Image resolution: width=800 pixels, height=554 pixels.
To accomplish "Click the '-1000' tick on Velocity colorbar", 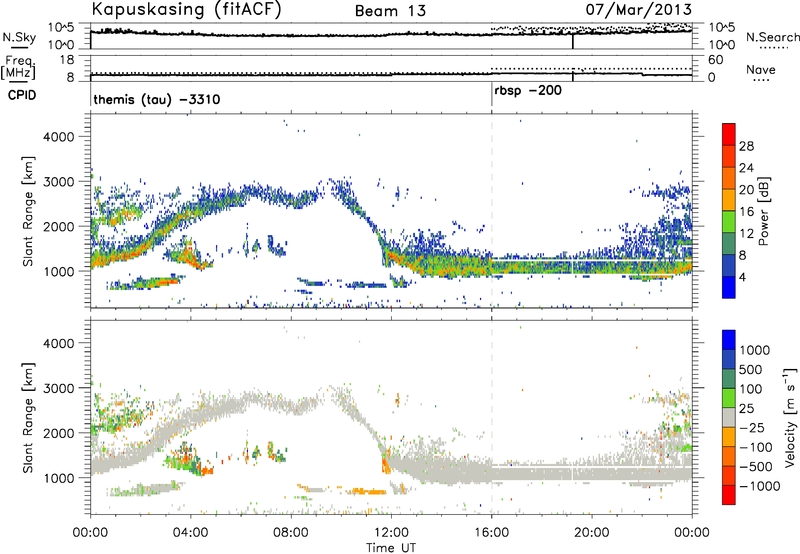I will coord(760,486).
